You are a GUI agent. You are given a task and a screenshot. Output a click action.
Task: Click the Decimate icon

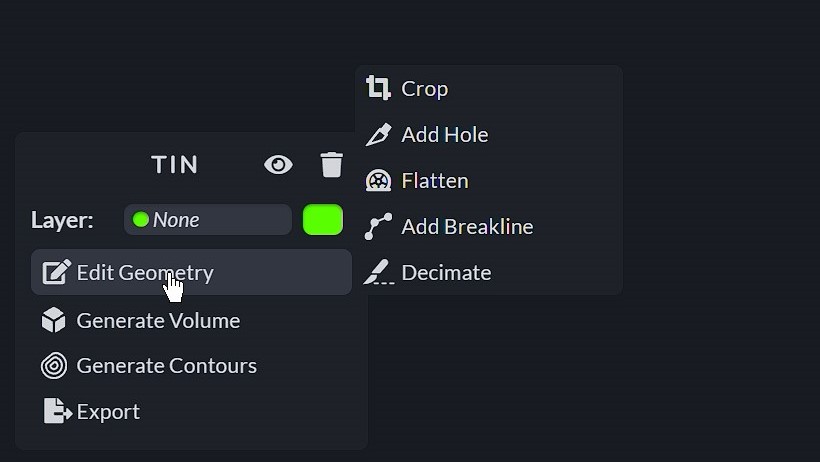pos(378,272)
